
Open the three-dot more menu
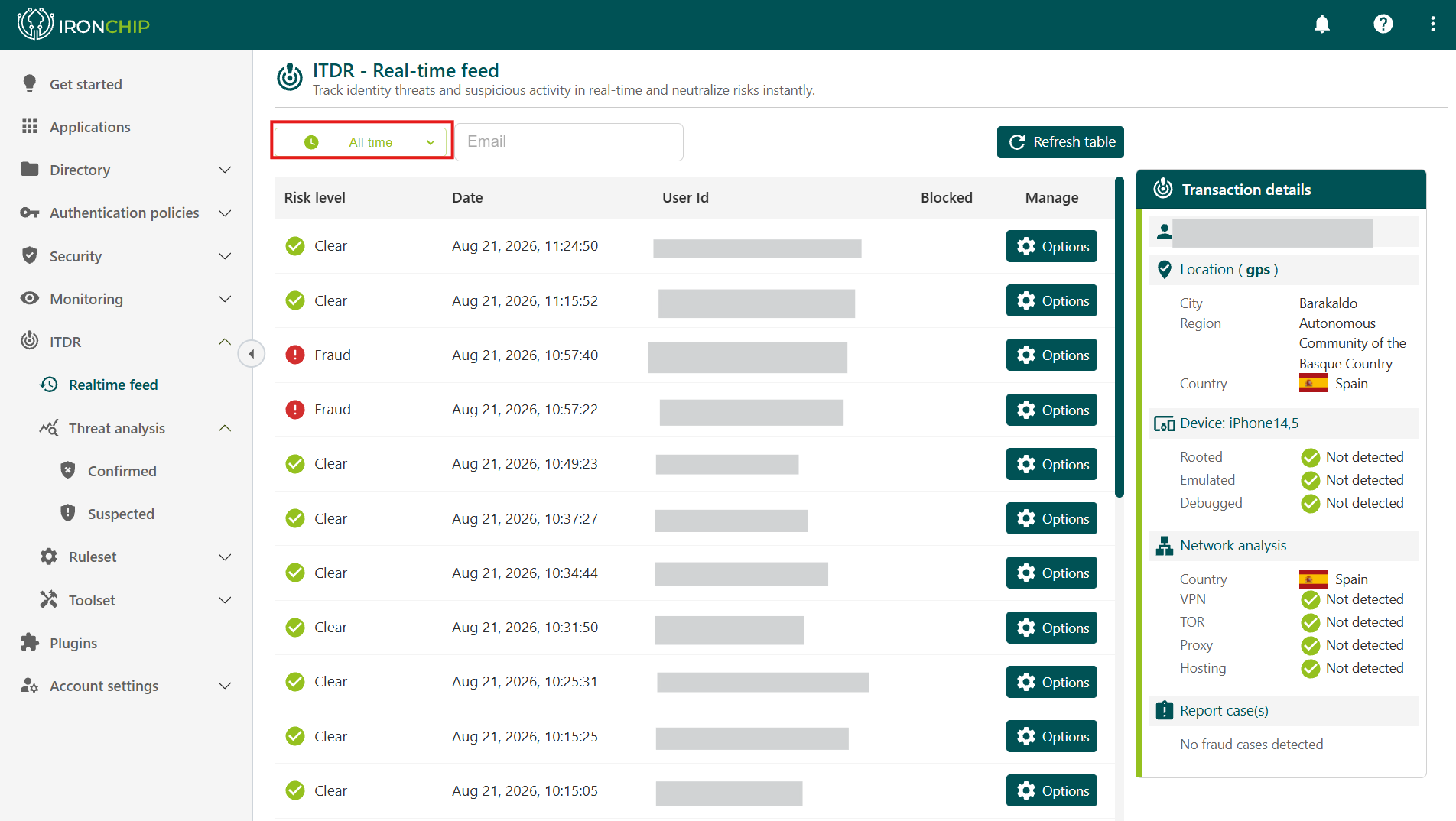click(1433, 24)
